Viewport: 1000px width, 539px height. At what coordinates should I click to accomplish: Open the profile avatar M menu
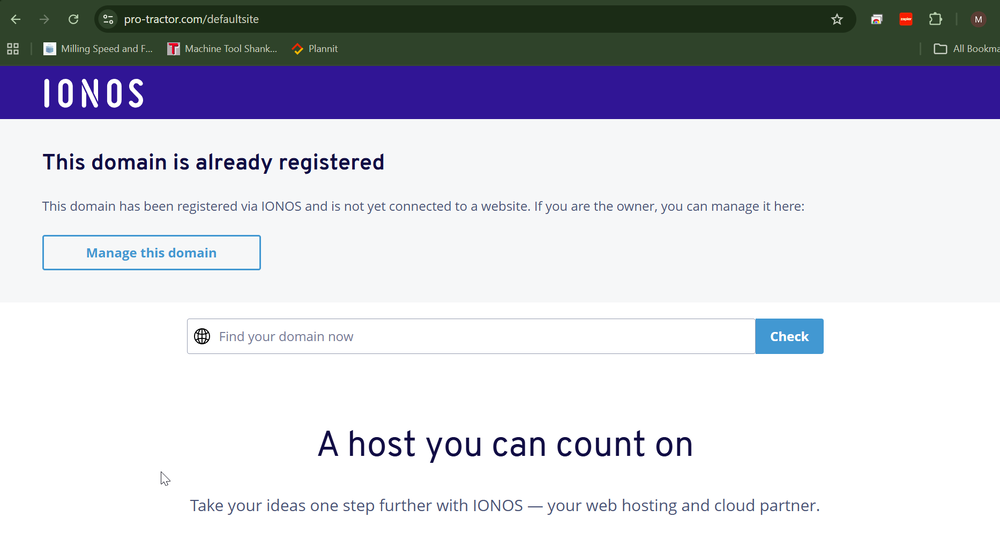978,19
